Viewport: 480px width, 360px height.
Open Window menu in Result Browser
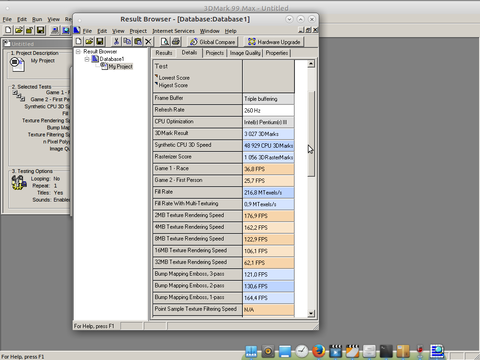pos(210,31)
